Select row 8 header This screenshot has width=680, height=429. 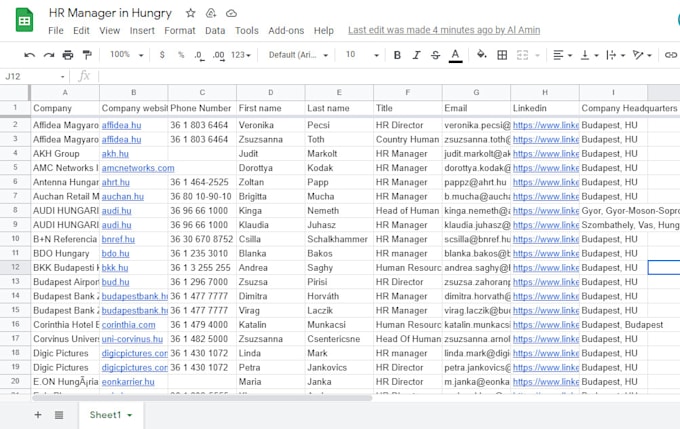[15, 211]
